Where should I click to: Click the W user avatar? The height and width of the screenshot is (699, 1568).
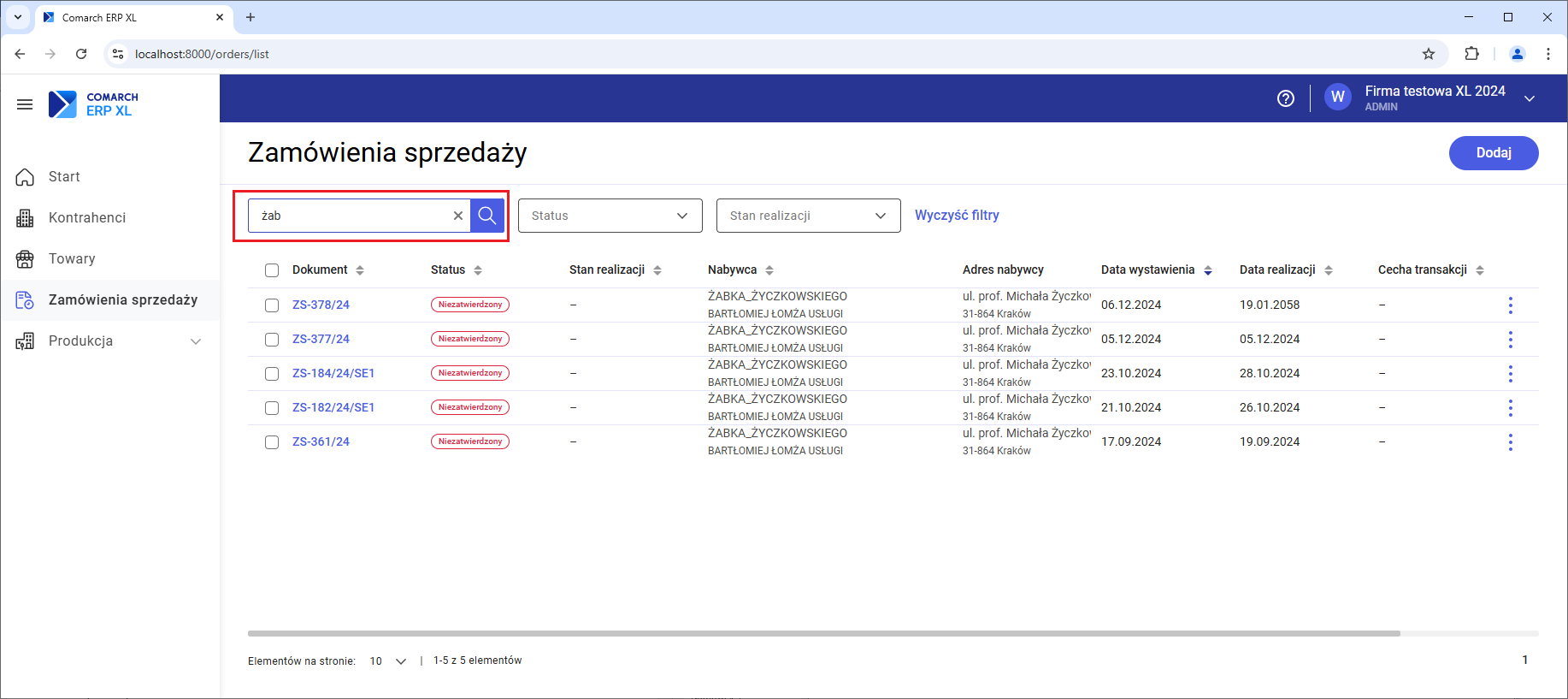pos(1338,98)
